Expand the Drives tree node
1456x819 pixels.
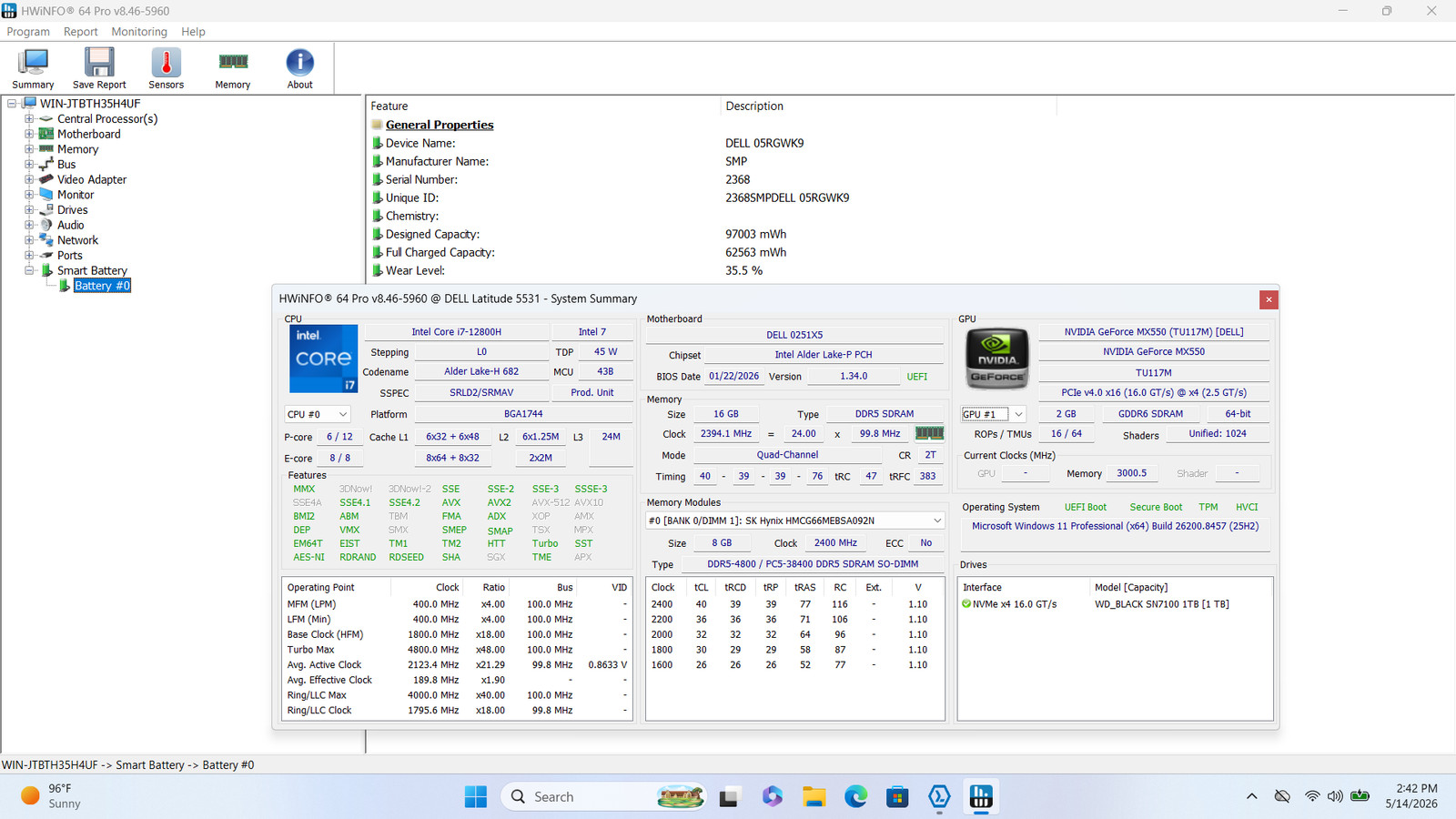pos(29,210)
